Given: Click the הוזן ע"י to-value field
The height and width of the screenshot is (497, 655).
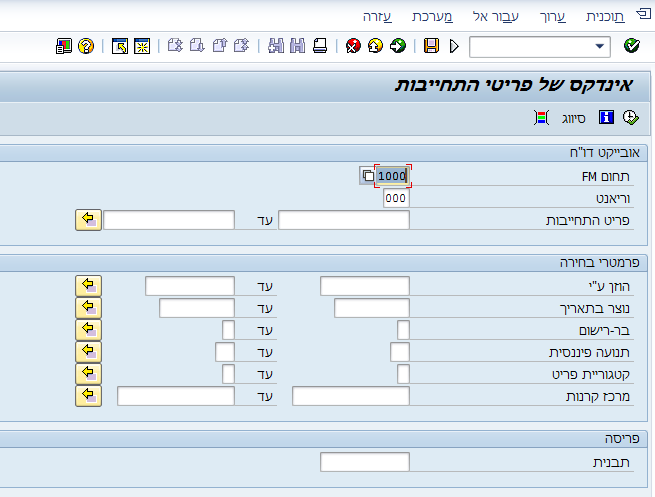Looking at the screenshot, I should [x=190, y=286].
